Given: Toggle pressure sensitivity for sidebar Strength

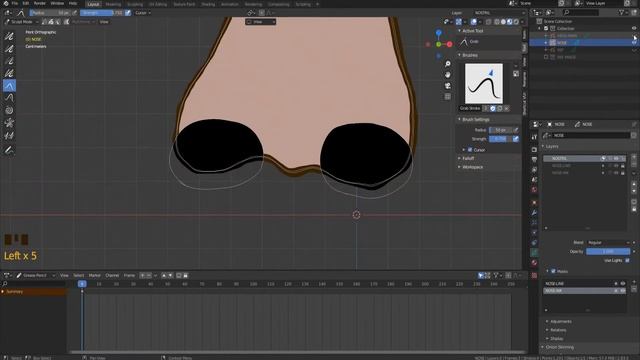Looking at the screenshot, I should point(516,139).
